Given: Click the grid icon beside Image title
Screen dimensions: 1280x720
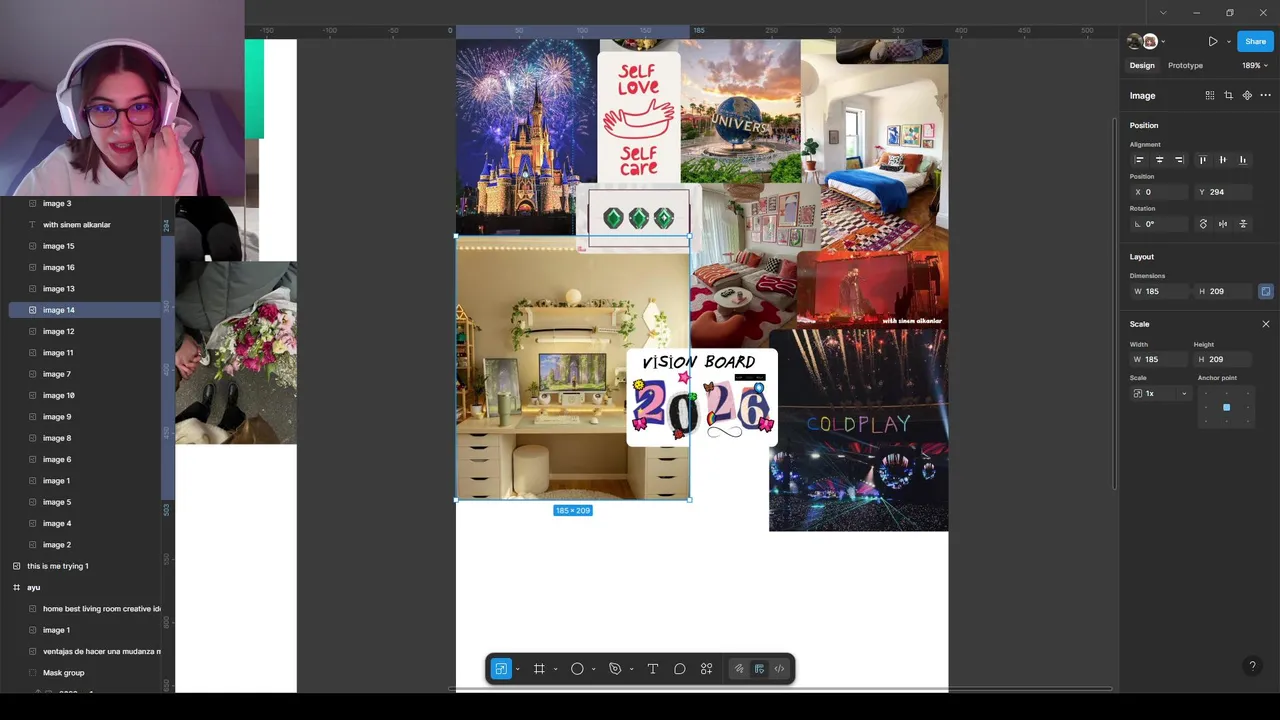Looking at the screenshot, I should (1210, 96).
